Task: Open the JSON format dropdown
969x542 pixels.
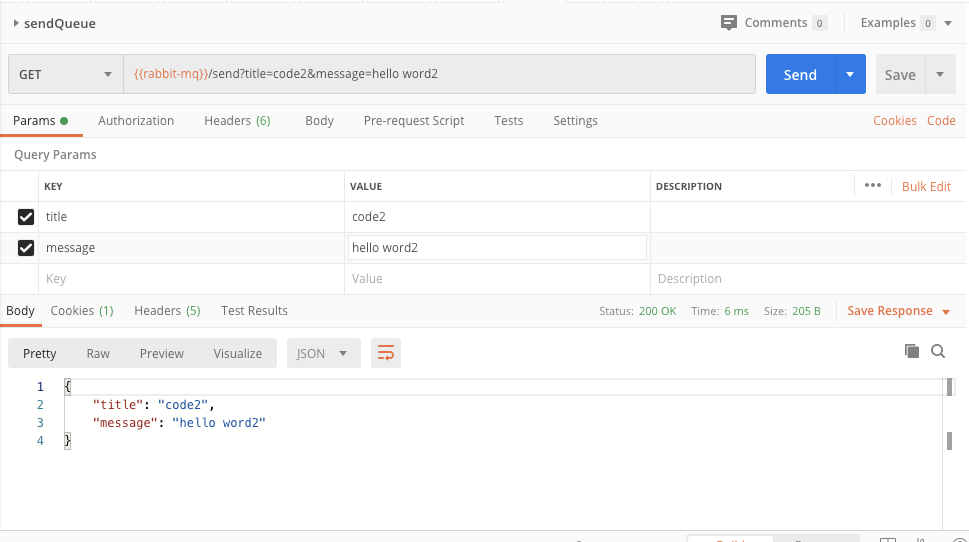Action: tap(324, 354)
